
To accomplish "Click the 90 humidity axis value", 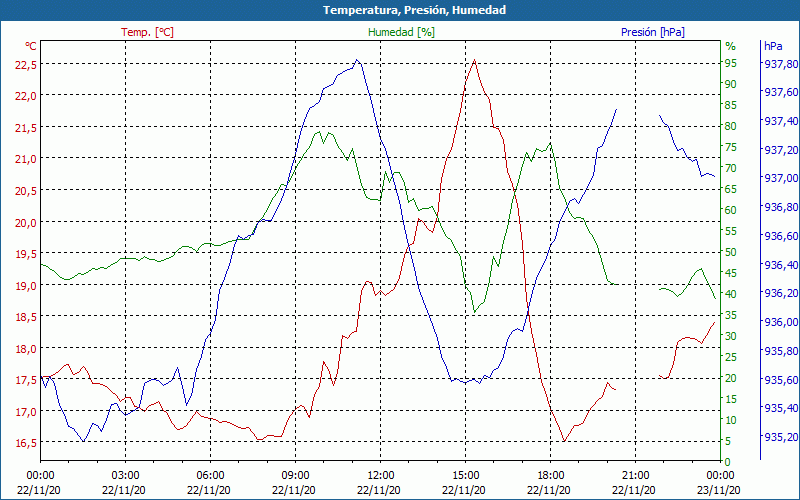I will [731, 84].
